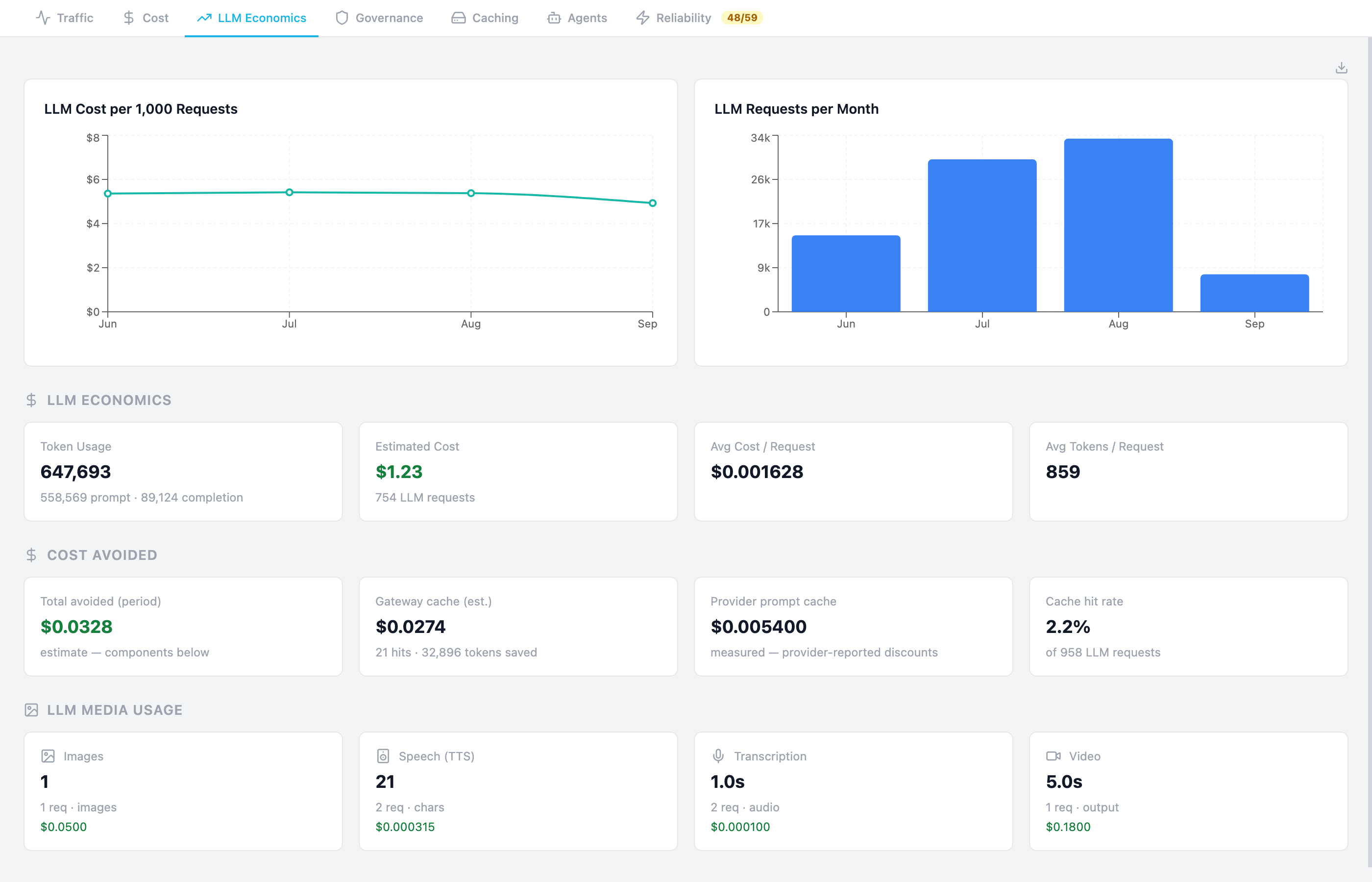Click 'measured — provider-reported discounts' text
This screenshot has width=1372, height=882.
(824, 653)
